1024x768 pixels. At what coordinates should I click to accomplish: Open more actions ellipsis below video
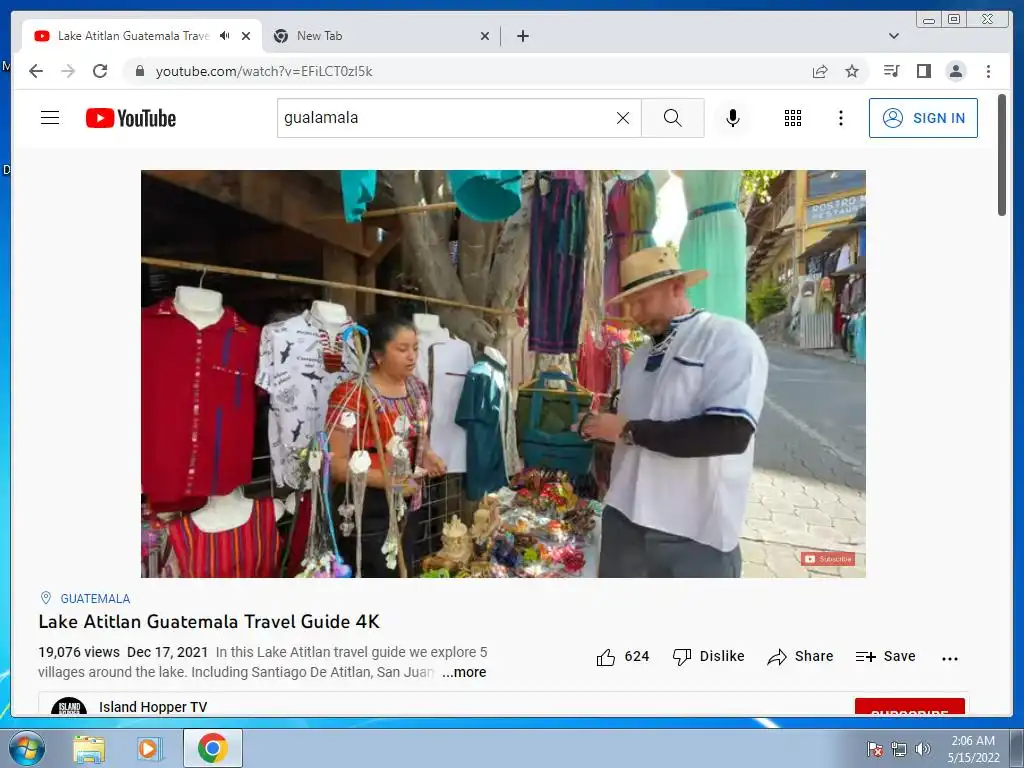point(950,658)
